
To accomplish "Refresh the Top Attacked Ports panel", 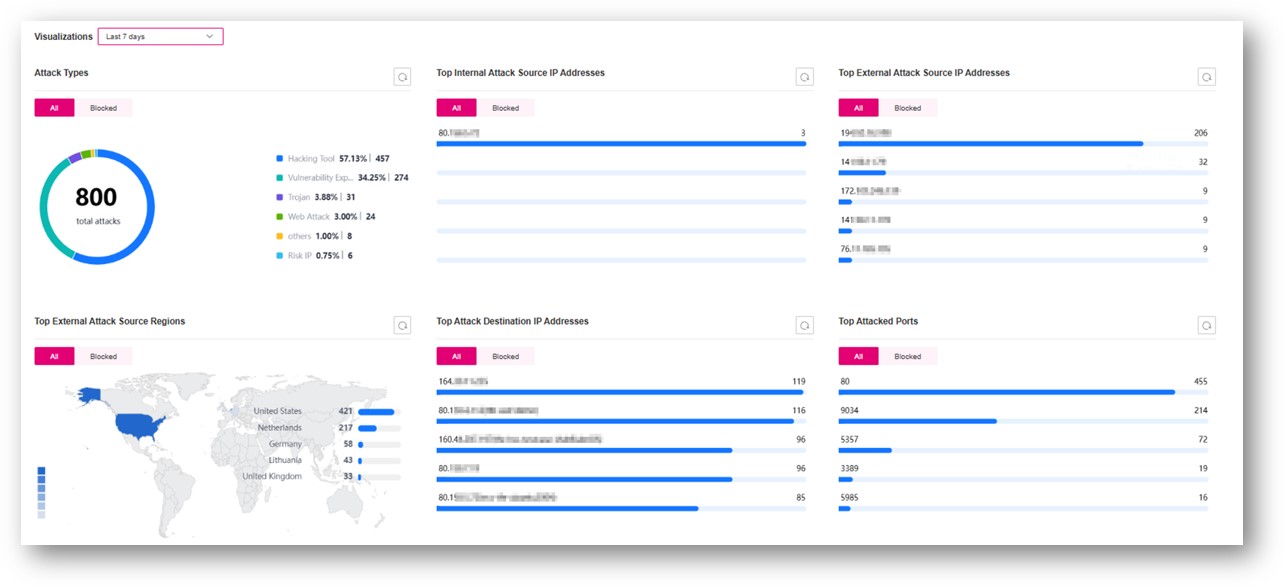I will tap(1206, 325).
